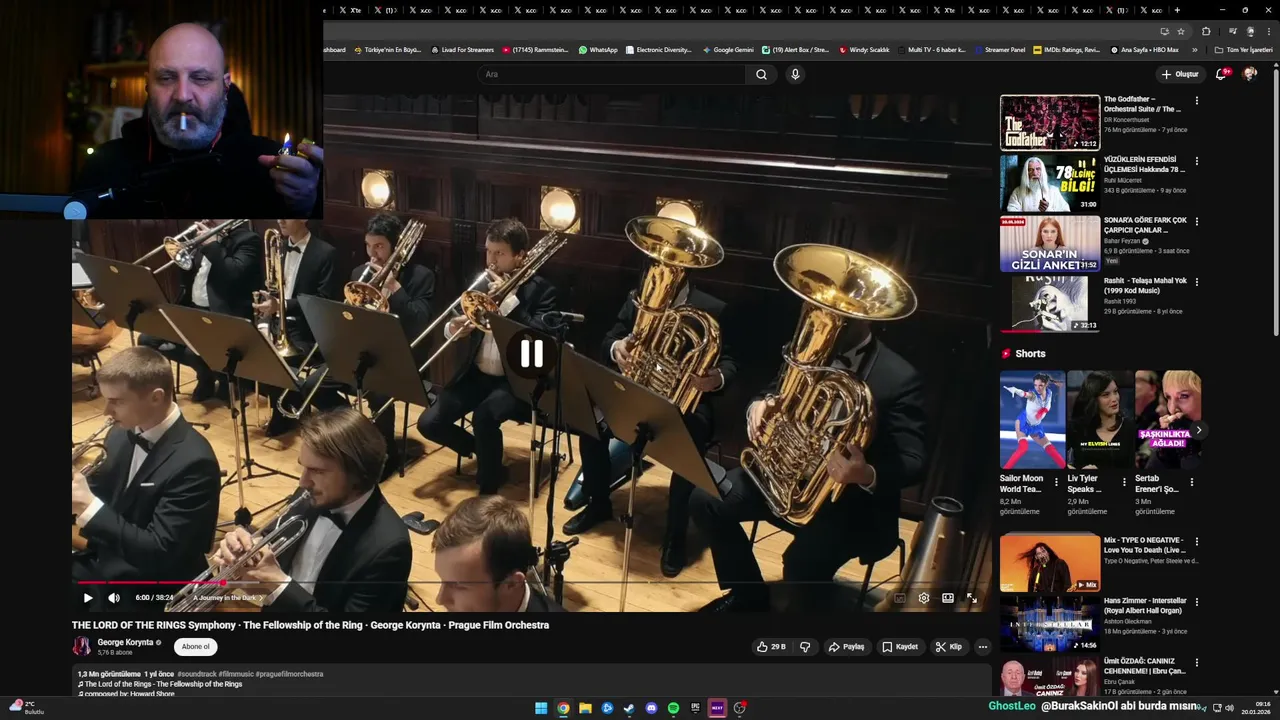Open Discord from the taskbar

[651, 708]
